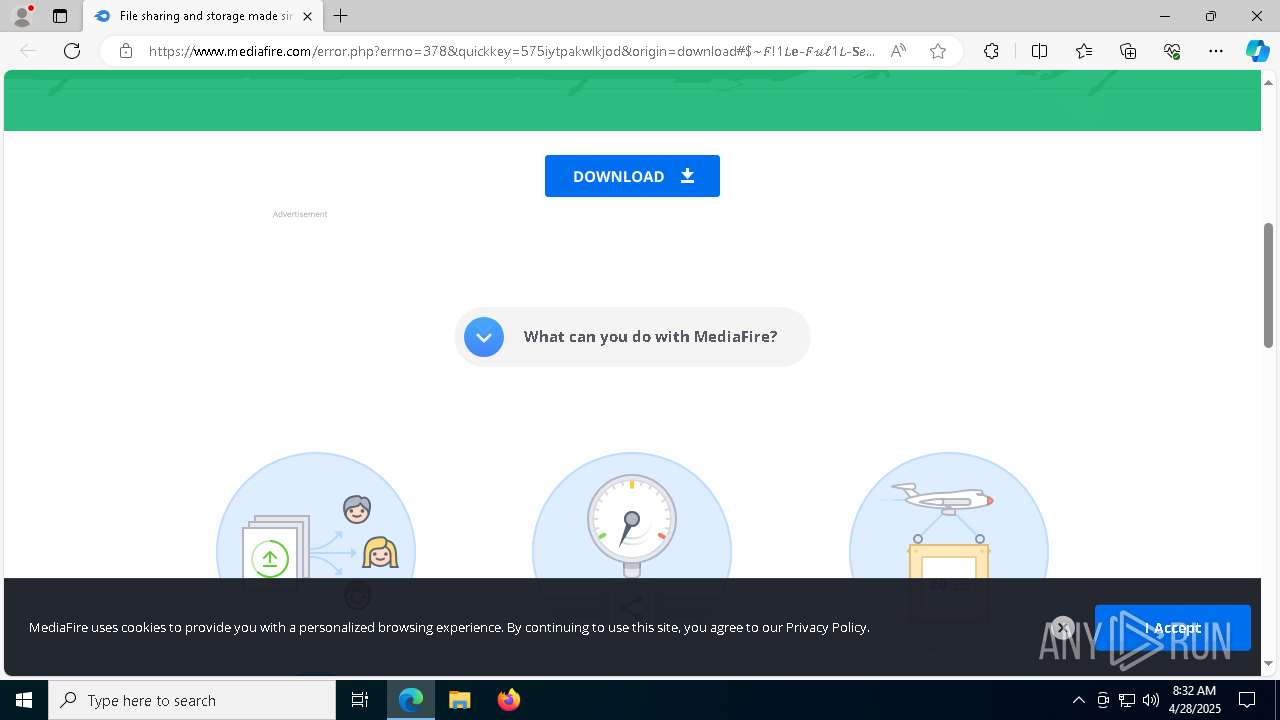
Task: Focus the address bar URL
Action: pyautogui.click(x=511, y=51)
